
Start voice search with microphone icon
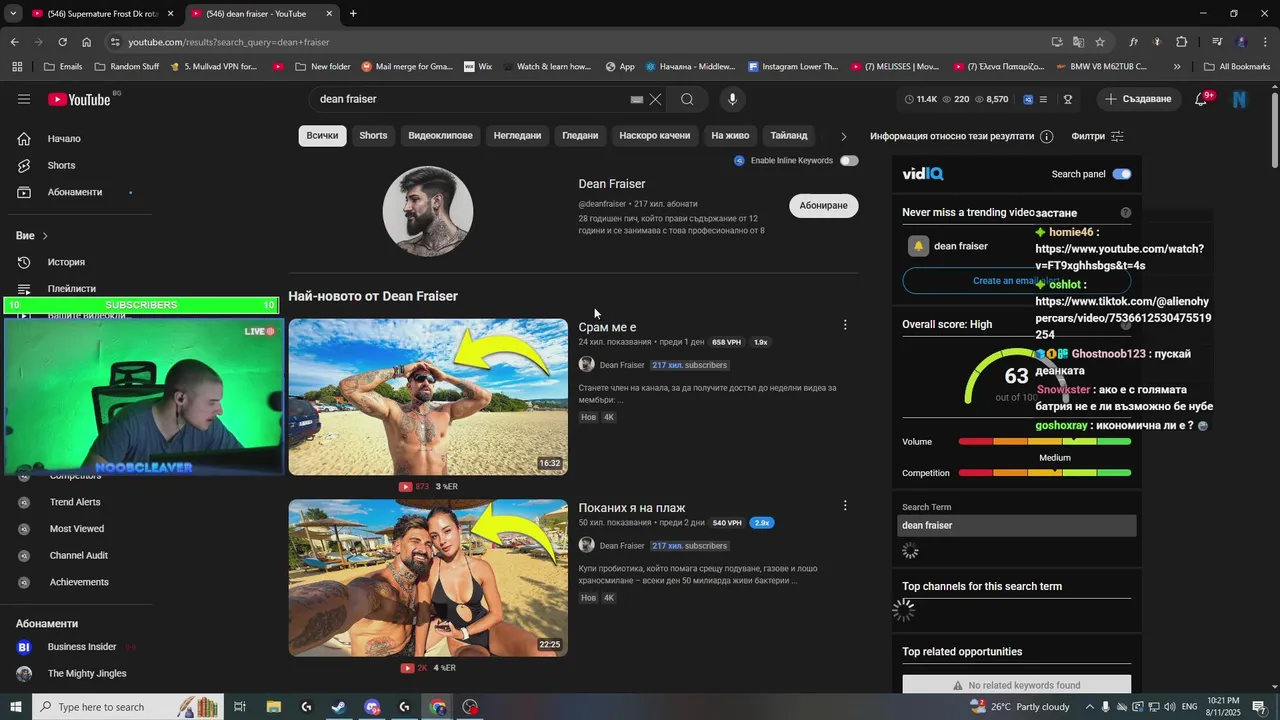pyautogui.click(x=732, y=99)
